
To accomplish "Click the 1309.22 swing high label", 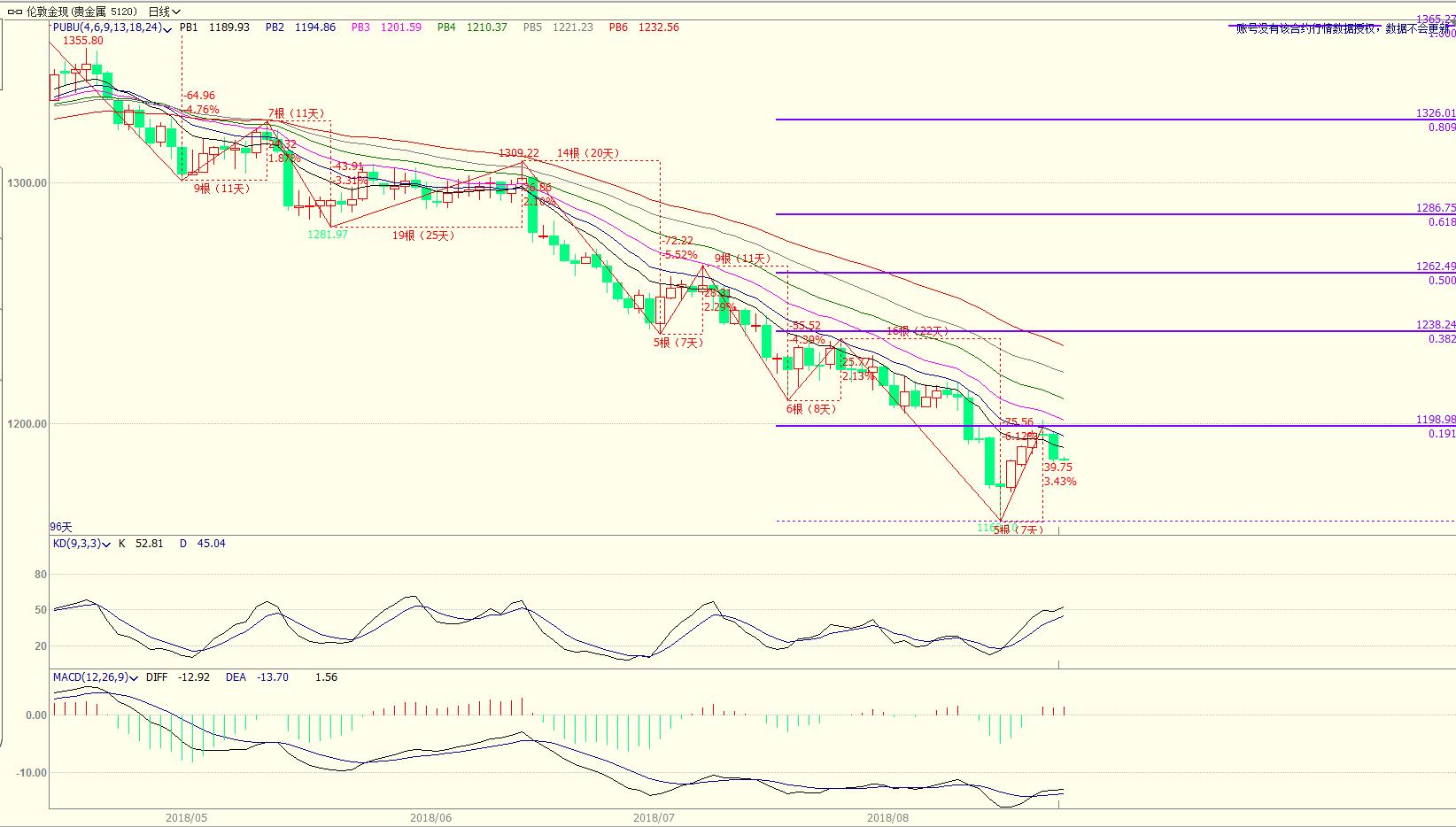I will click(519, 153).
